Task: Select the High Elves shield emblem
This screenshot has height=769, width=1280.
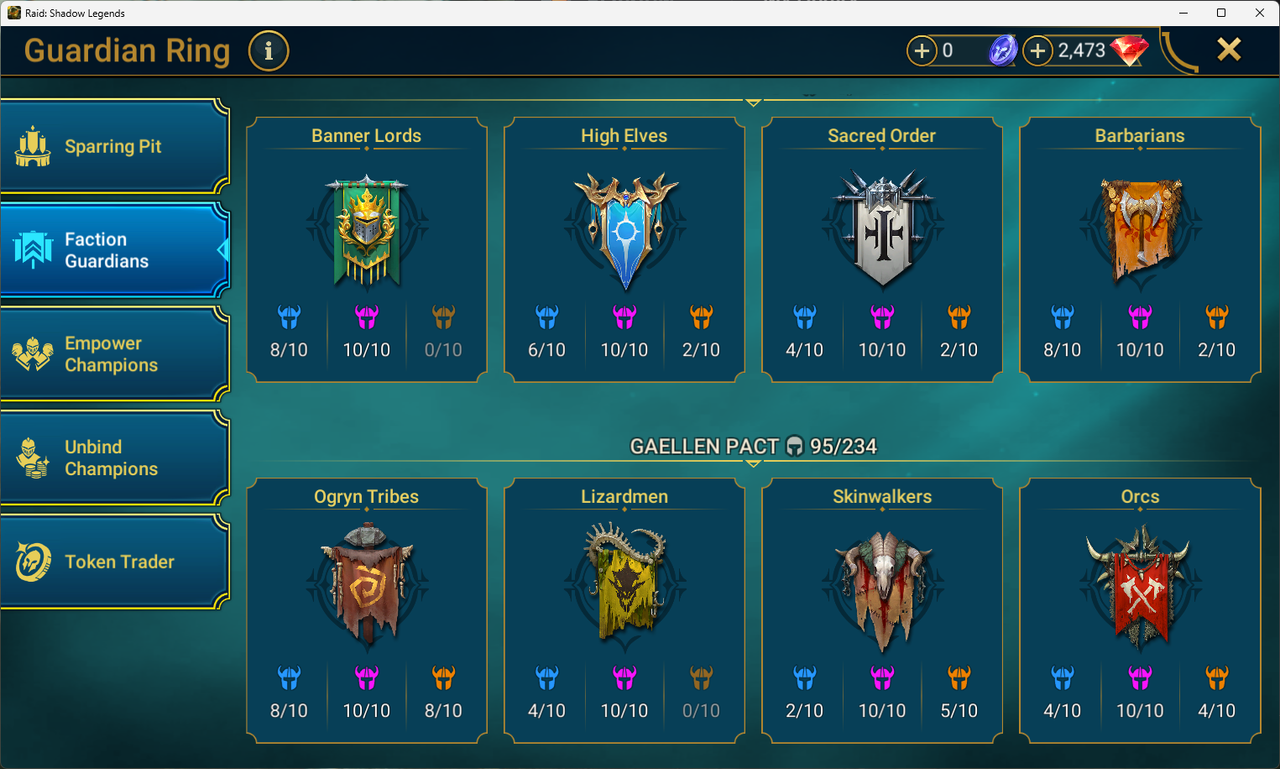Action: point(625,230)
